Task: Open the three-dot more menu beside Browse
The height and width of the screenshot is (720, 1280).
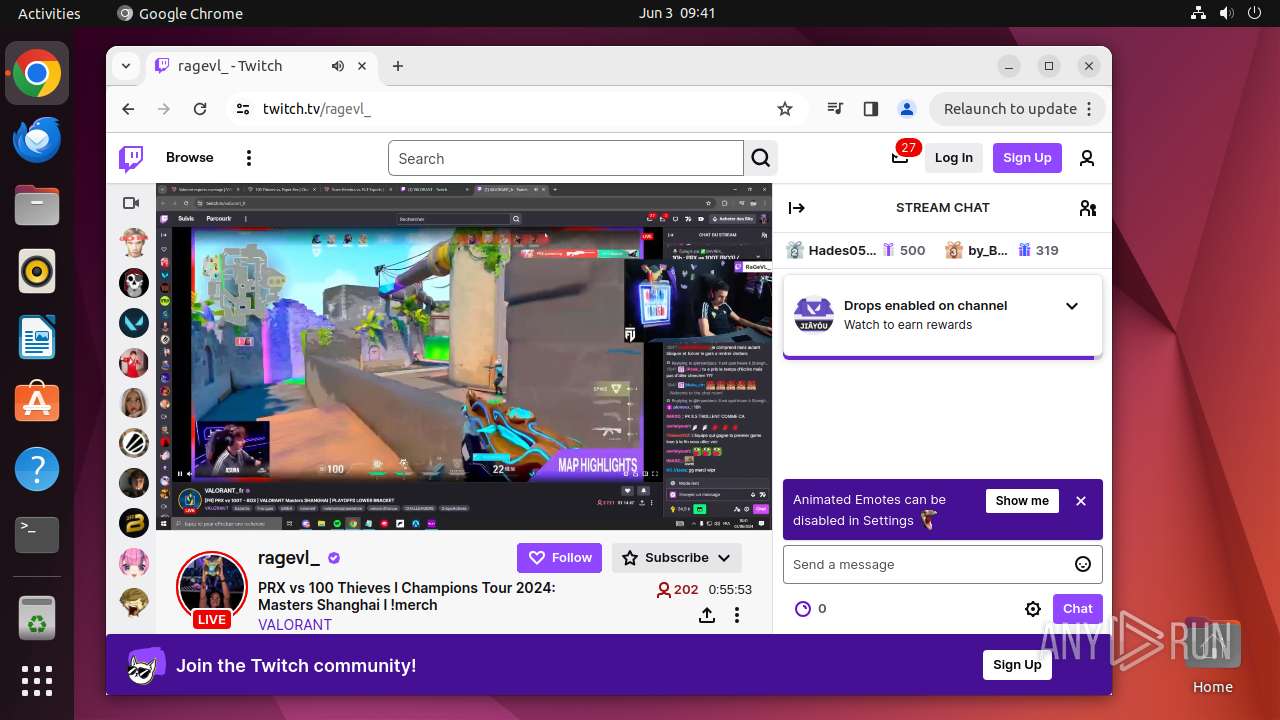Action: [x=249, y=158]
